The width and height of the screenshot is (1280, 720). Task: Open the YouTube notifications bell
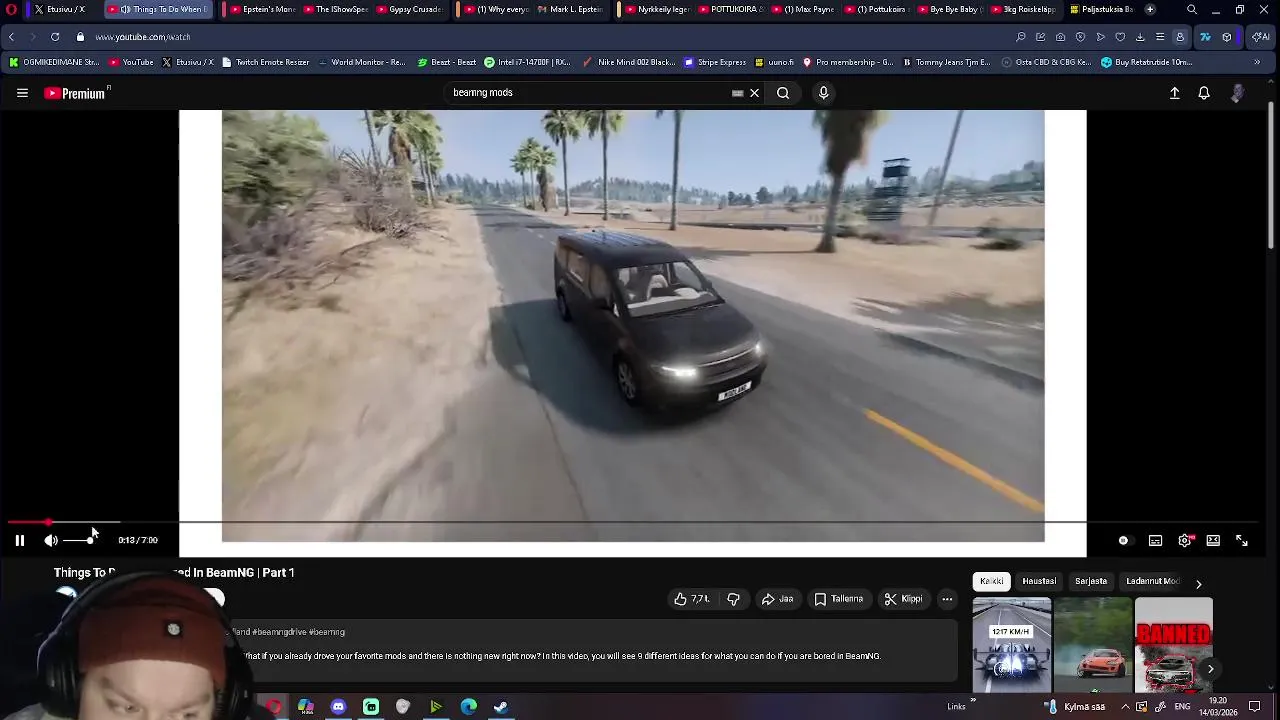click(x=1204, y=93)
